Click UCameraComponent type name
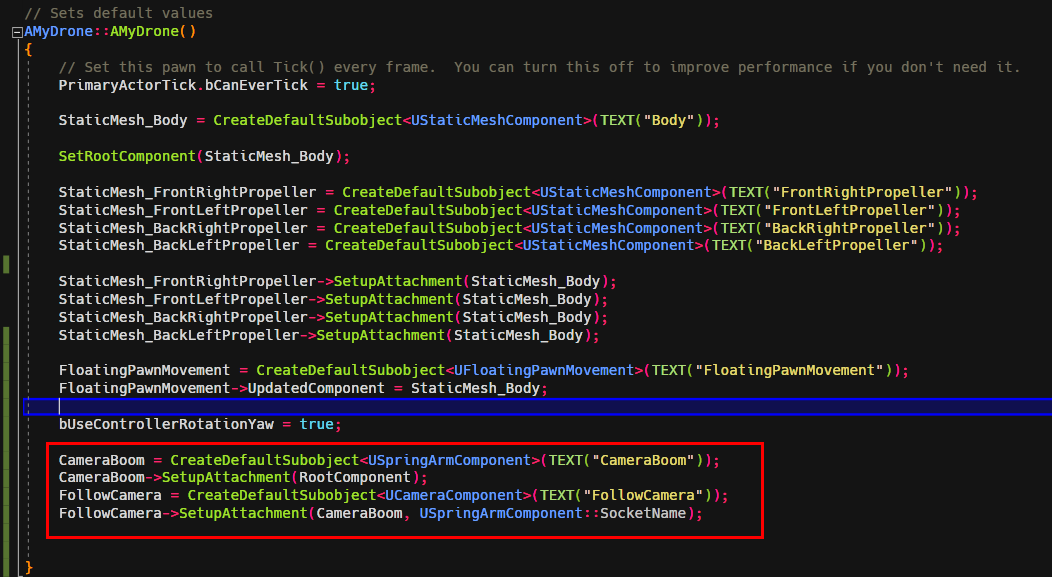The height and width of the screenshot is (577, 1052). 454,495
